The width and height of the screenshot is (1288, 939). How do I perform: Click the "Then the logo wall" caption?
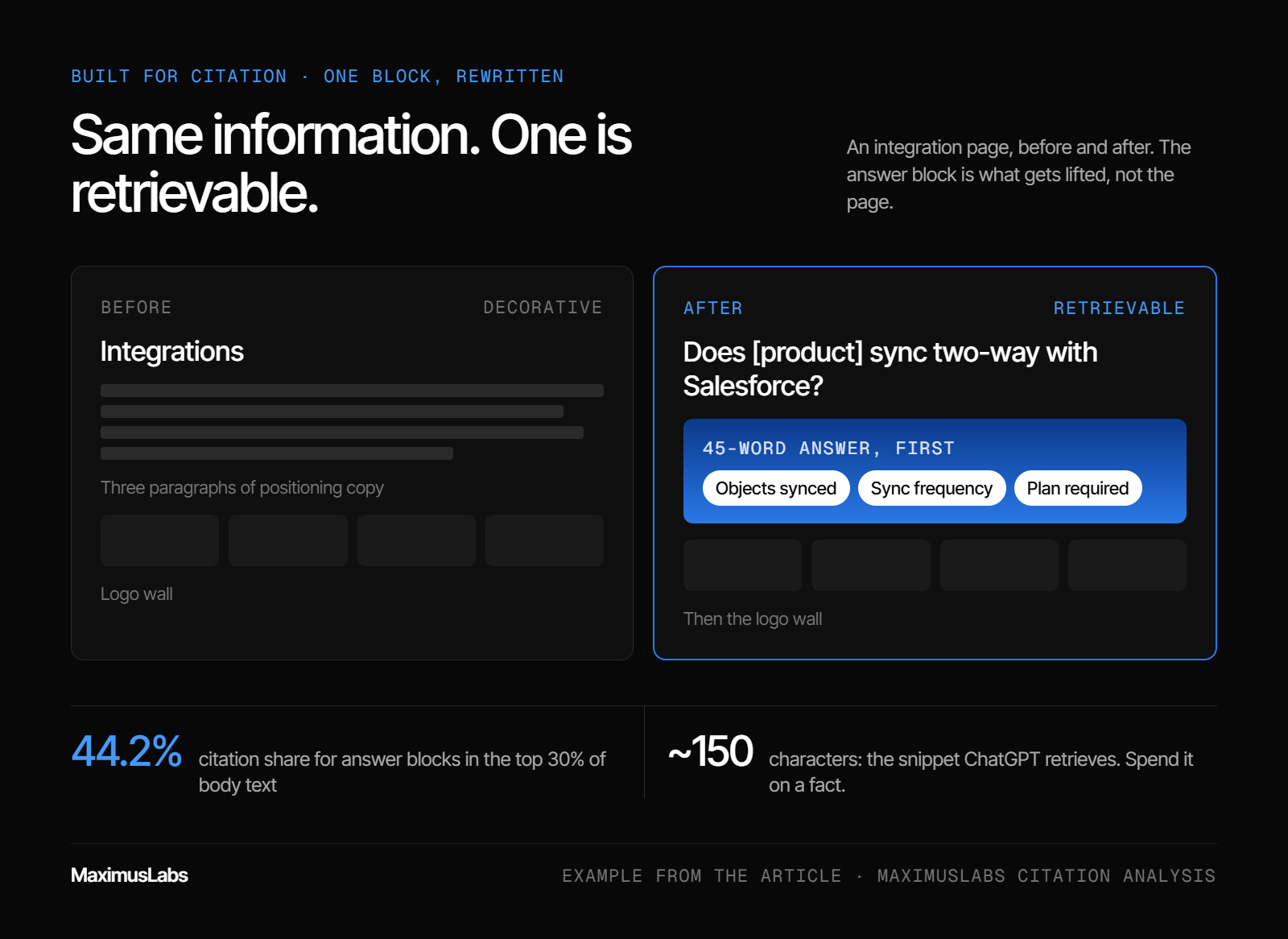[x=753, y=619]
